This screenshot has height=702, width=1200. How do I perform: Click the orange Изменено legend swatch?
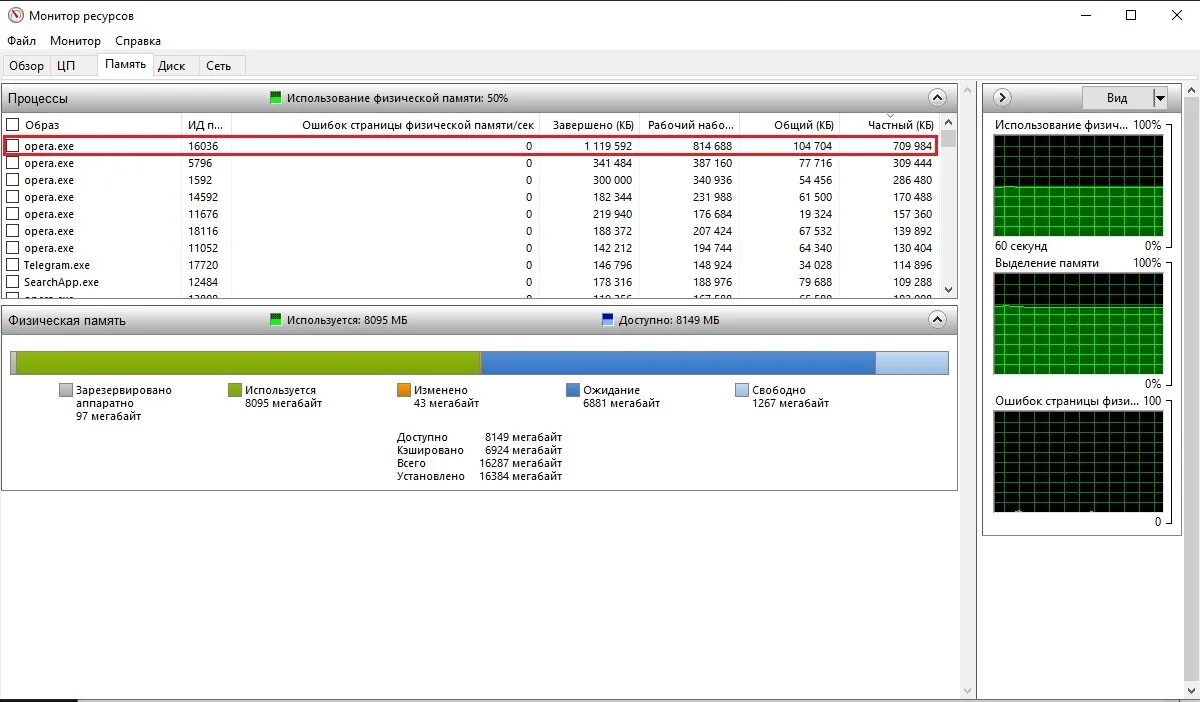click(404, 390)
